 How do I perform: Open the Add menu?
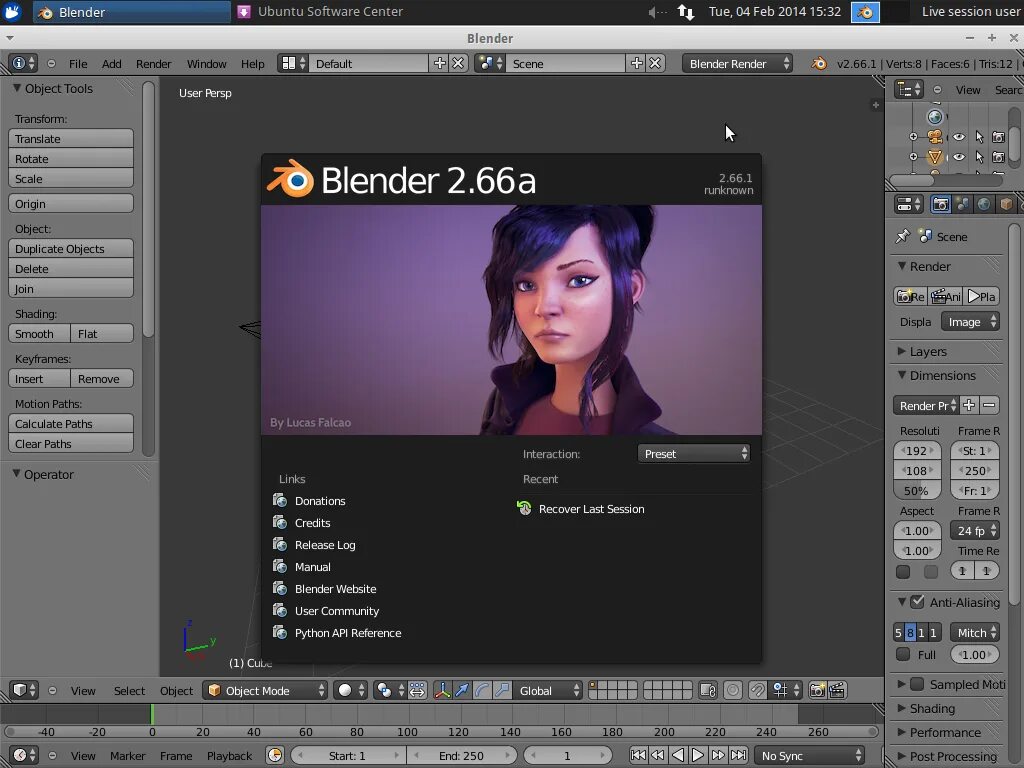[112, 63]
